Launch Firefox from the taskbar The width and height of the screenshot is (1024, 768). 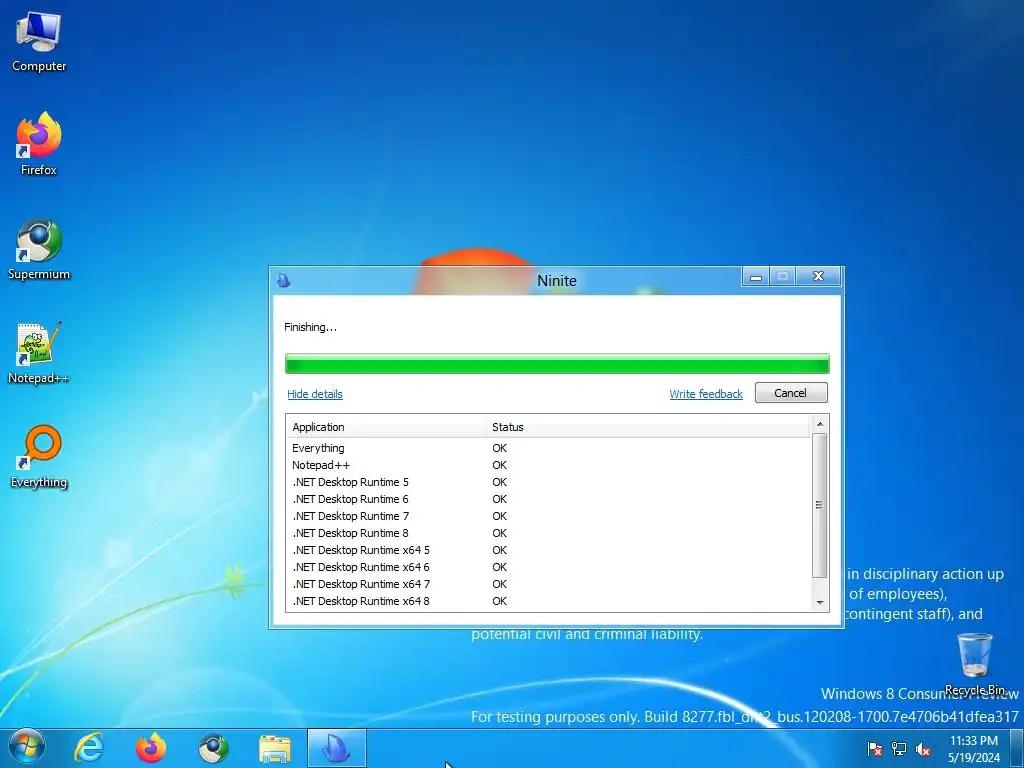point(151,748)
